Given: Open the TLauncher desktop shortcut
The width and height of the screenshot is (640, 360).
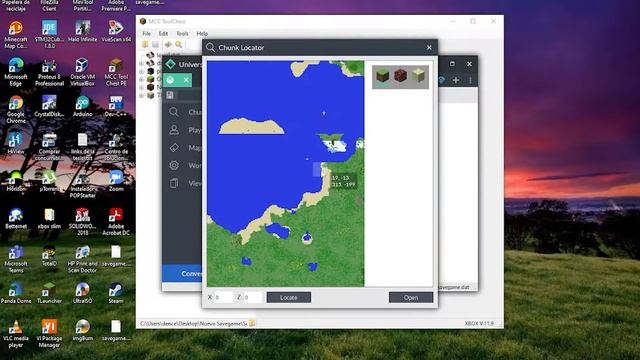Looking at the screenshot, I should click(49, 293).
